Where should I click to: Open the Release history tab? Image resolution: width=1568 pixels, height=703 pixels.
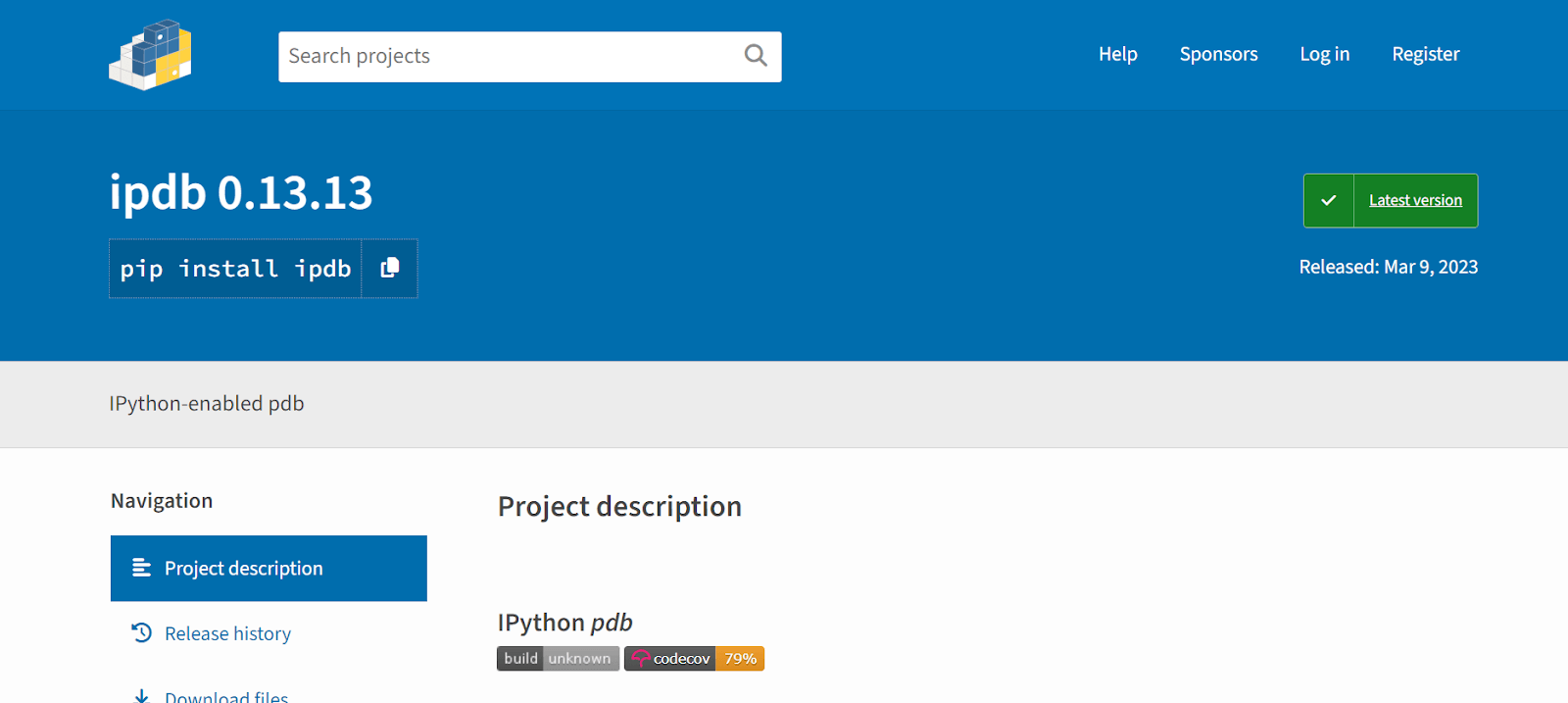[227, 633]
